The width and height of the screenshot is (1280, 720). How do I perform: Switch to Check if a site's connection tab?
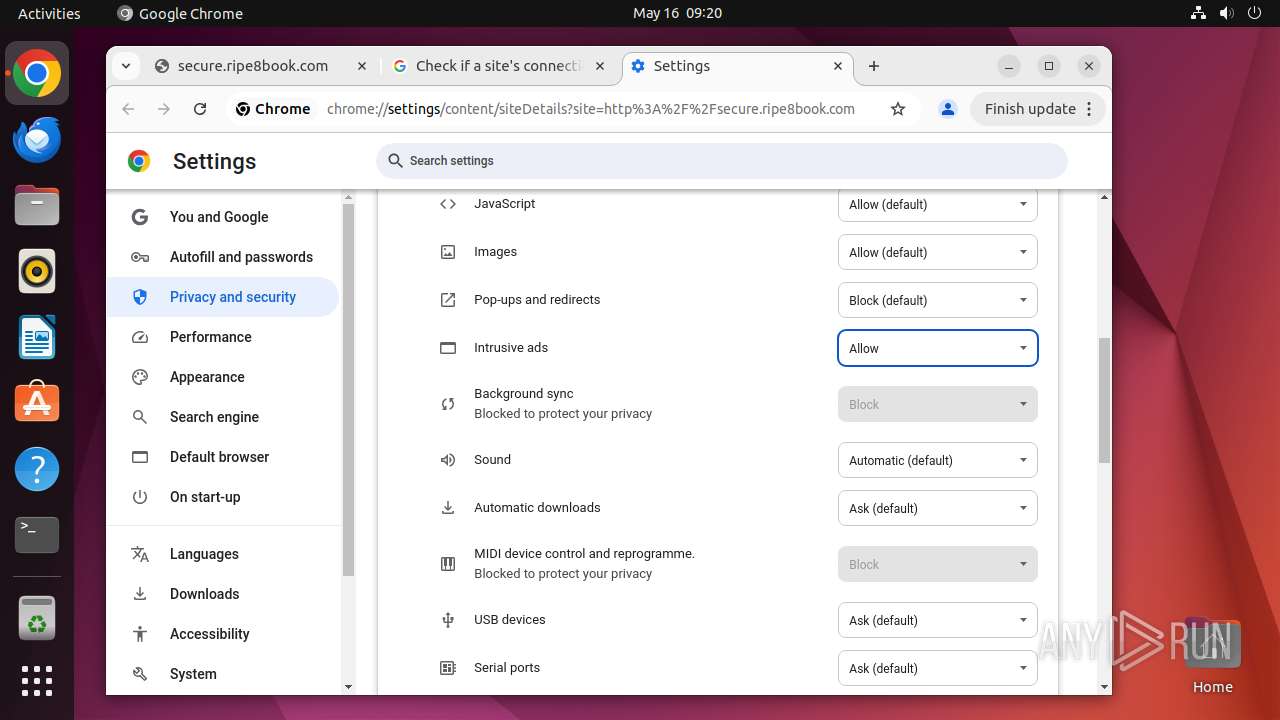[x=498, y=66]
